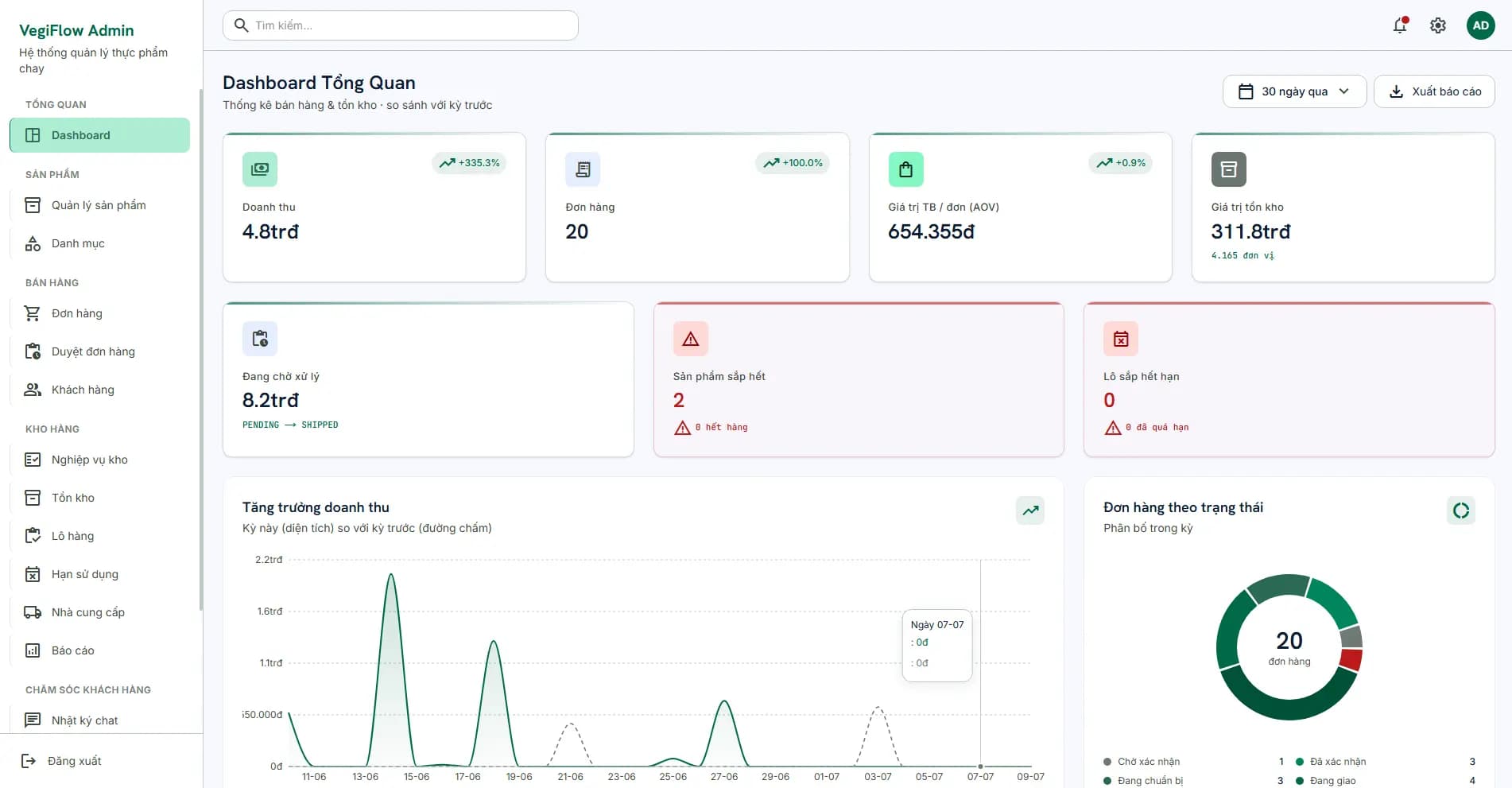Open the 30 ngày qua period dropdown

(x=1294, y=91)
